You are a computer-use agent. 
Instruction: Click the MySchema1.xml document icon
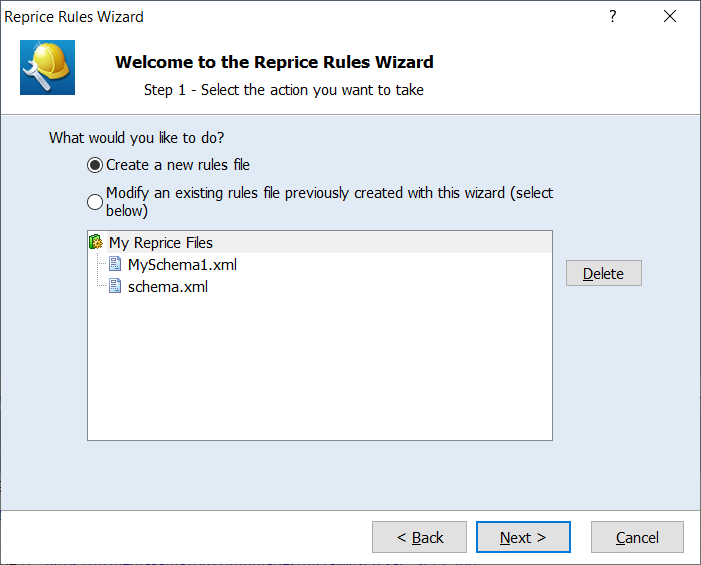[115, 264]
